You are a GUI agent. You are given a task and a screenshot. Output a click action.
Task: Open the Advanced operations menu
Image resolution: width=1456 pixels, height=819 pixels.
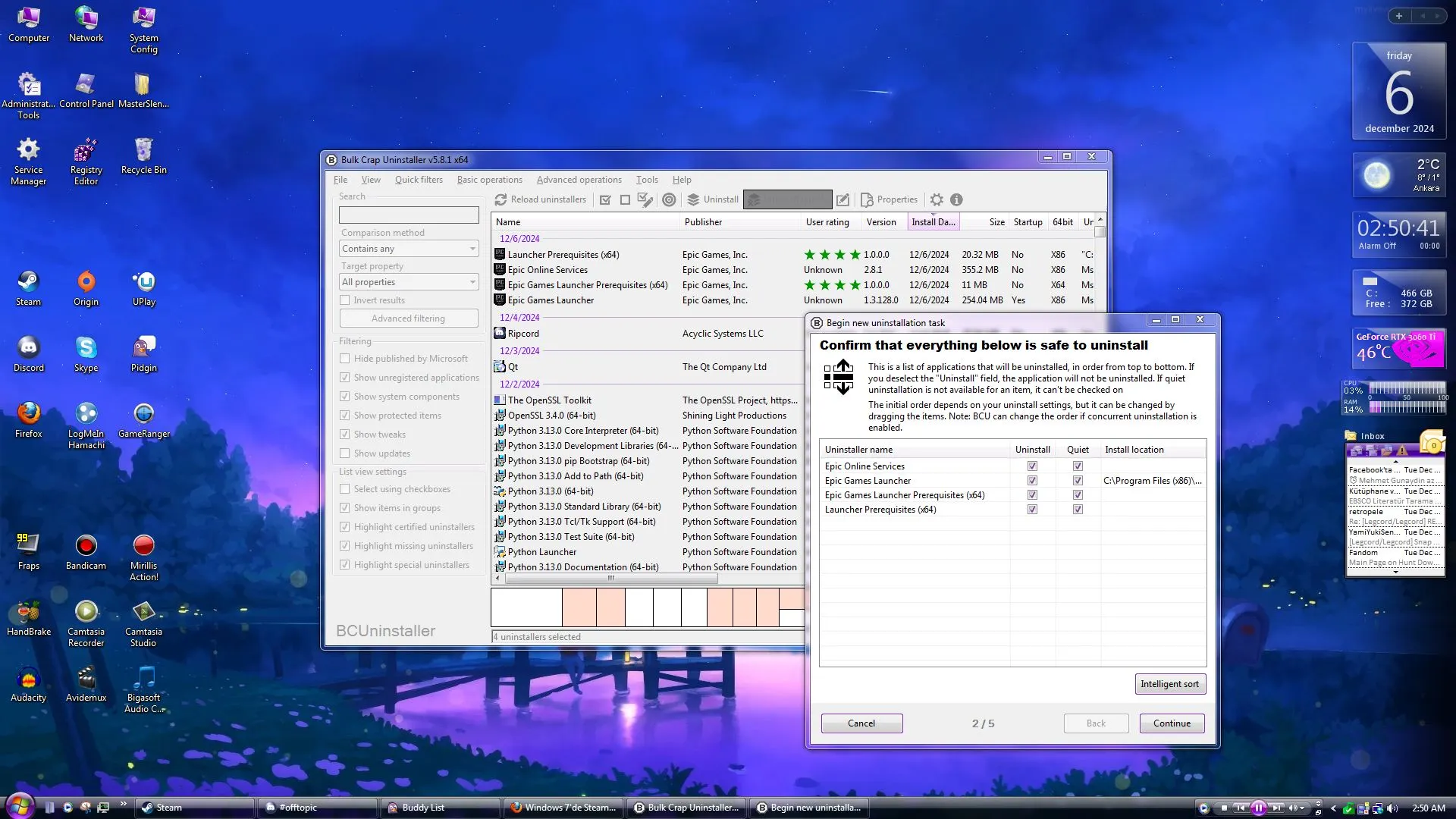579,180
